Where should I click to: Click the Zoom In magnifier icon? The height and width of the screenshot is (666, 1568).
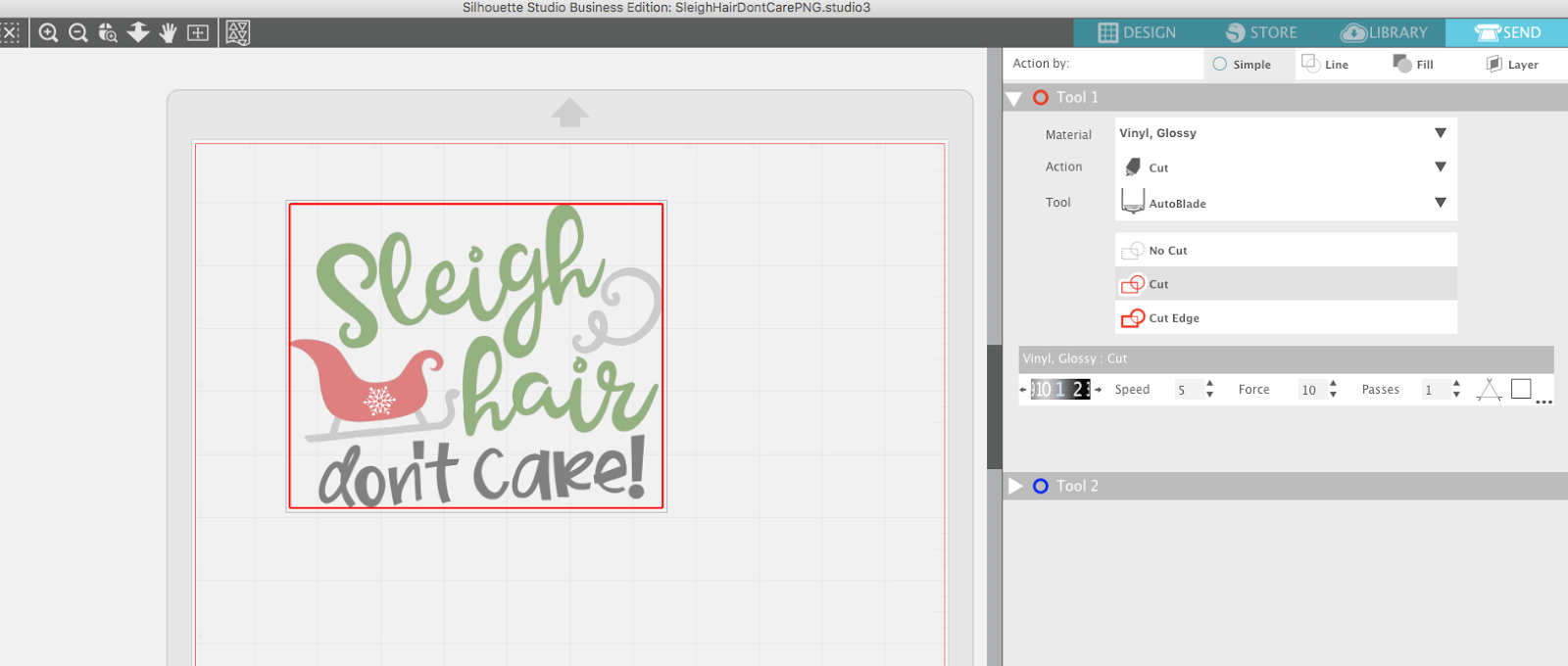pos(48,32)
